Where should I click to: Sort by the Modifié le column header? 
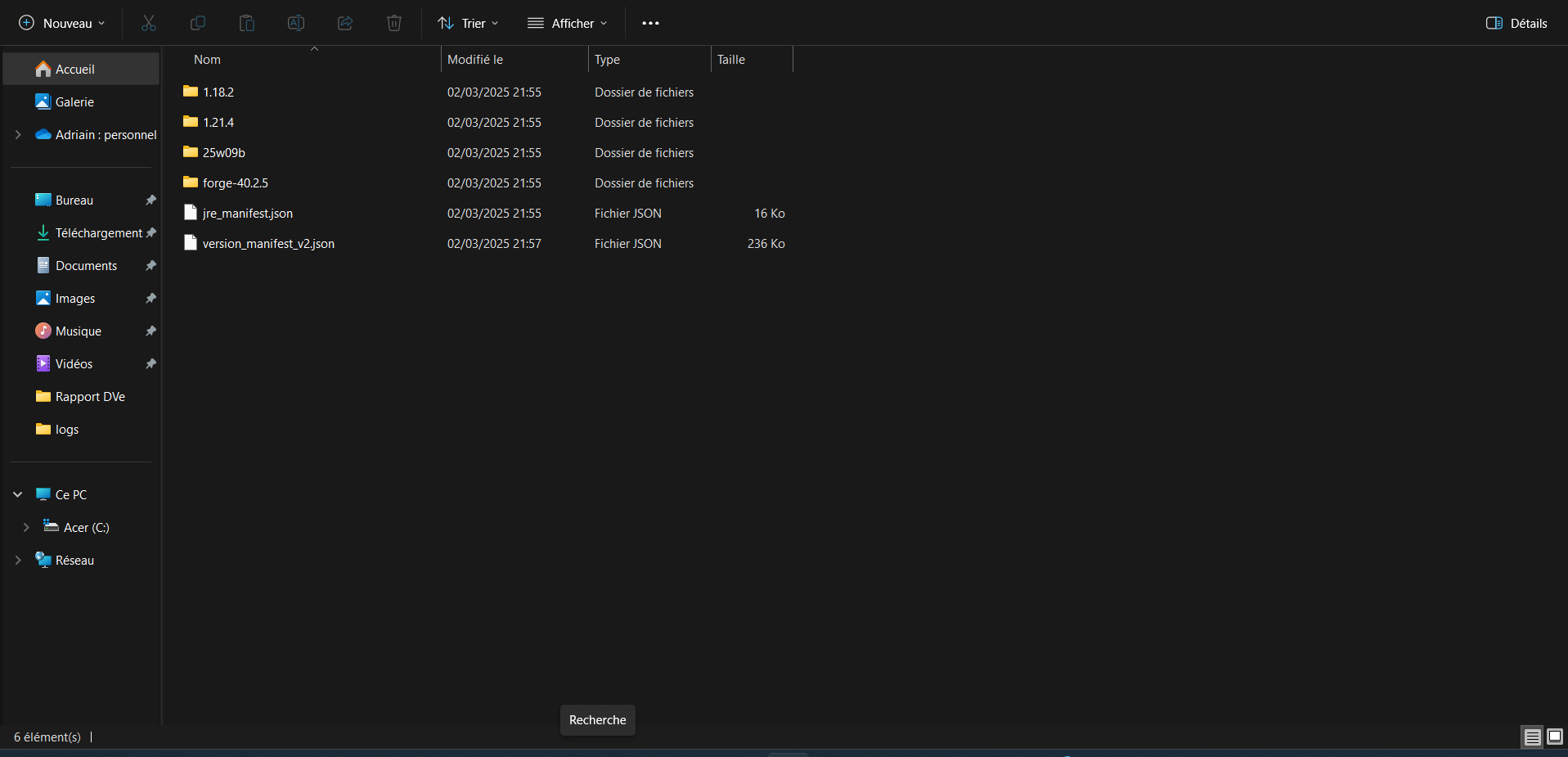pyautogui.click(x=514, y=60)
